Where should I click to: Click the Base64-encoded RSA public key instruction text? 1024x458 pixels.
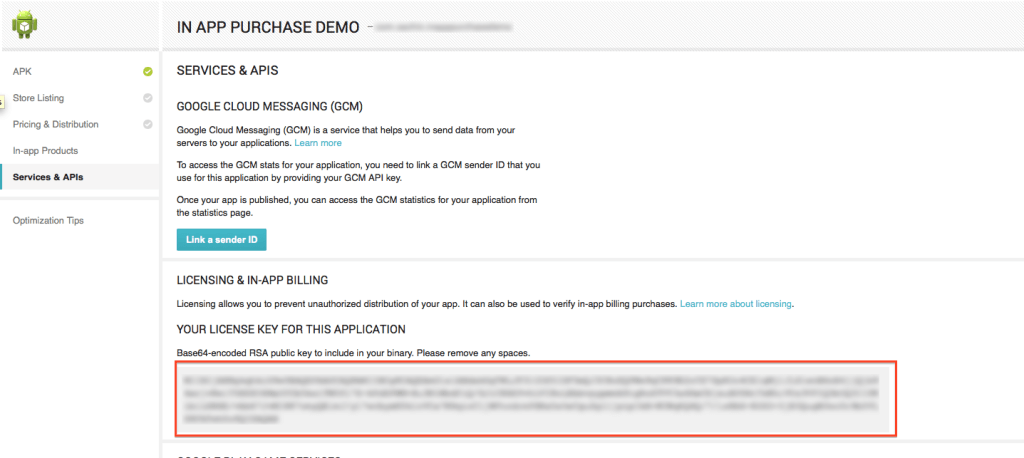(x=353, y=353)
